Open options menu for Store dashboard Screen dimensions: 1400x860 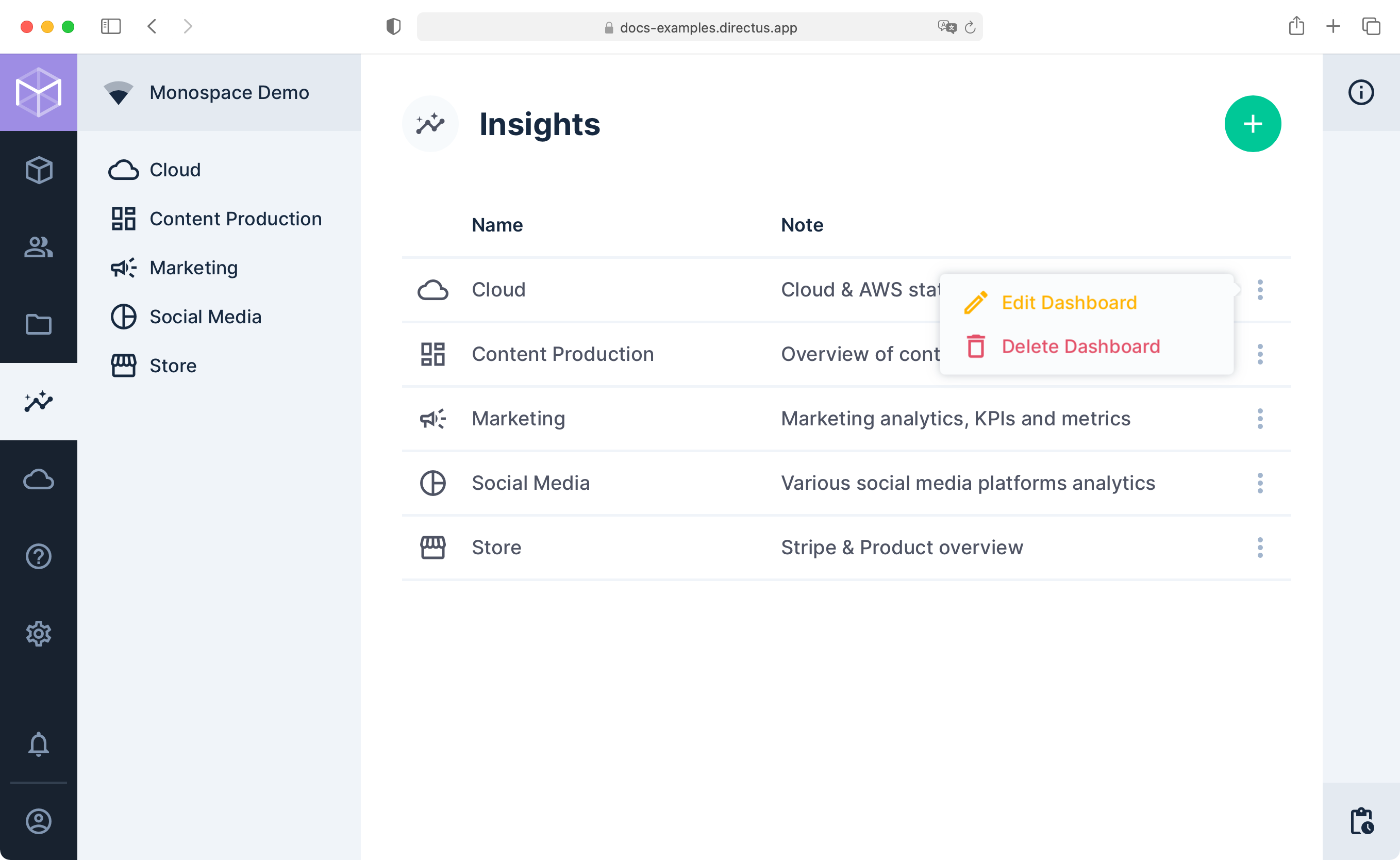pos(1260,547)
